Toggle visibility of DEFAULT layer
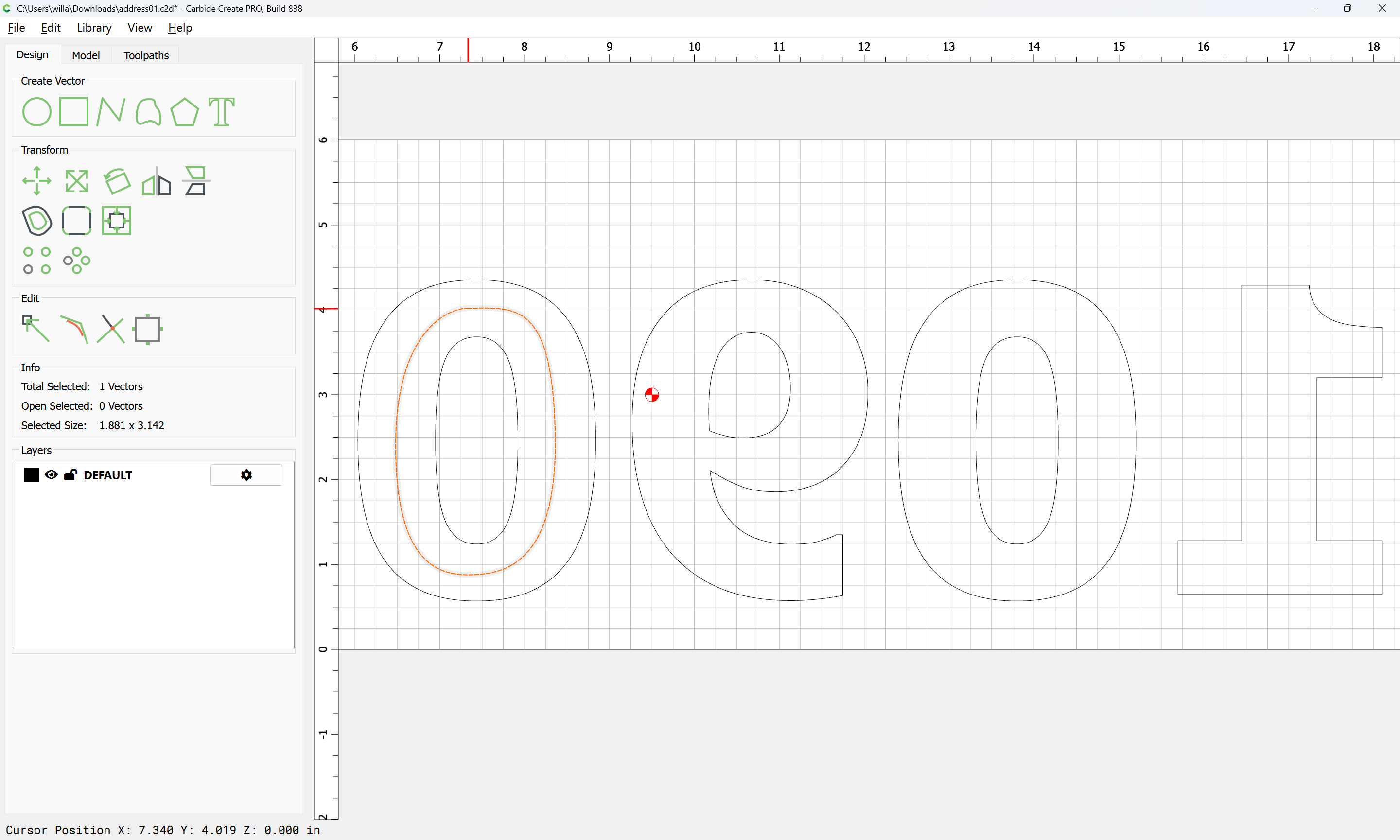 coord(51,475)
